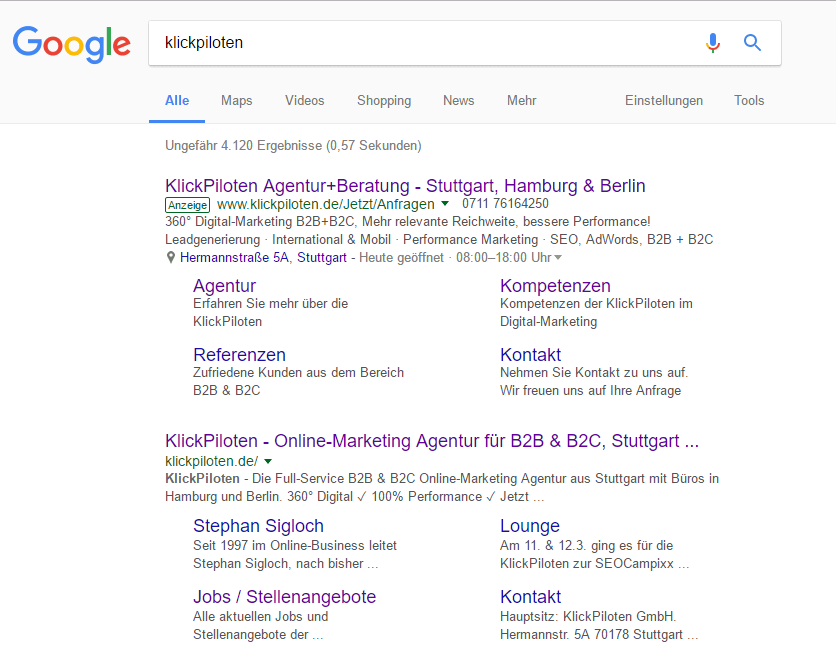
Task: Select the Alle tab
Action: [177, 100]
